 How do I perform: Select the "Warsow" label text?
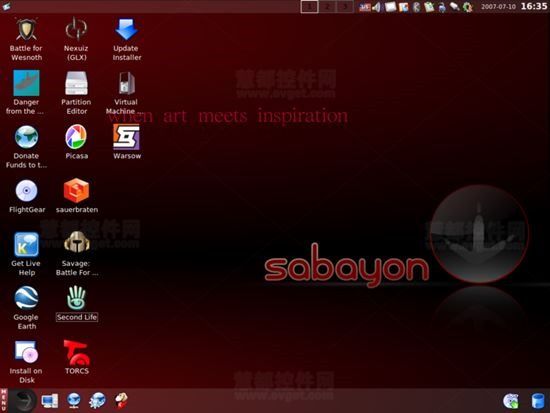[127, 156]
